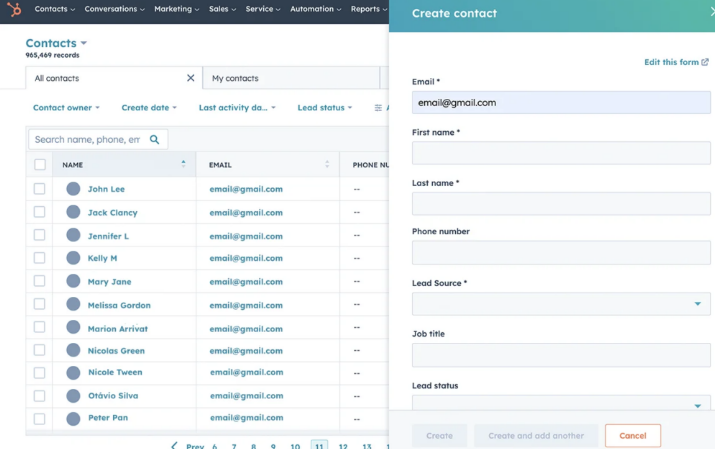Click the external link icon beside Edit this form
The image size is (715, 449).
(705, 62)
